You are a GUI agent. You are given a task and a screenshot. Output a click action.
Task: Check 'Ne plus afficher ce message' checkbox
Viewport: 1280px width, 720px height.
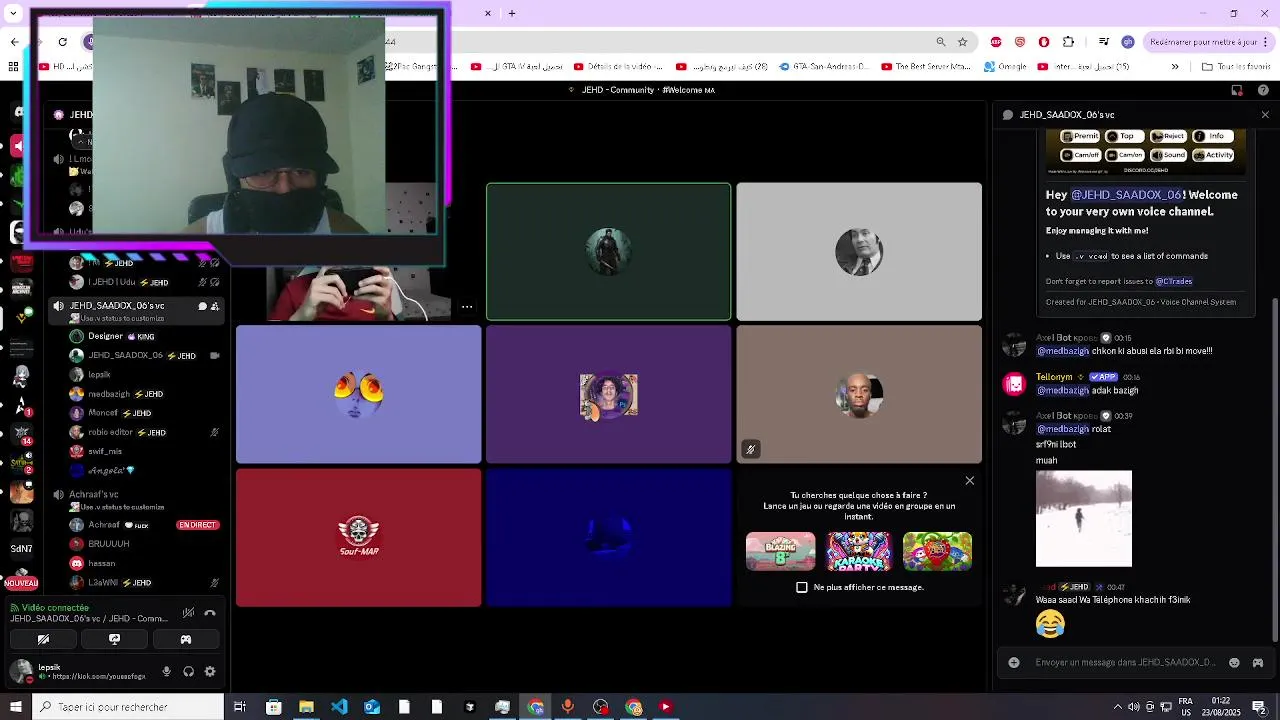(x=802, y=587)
